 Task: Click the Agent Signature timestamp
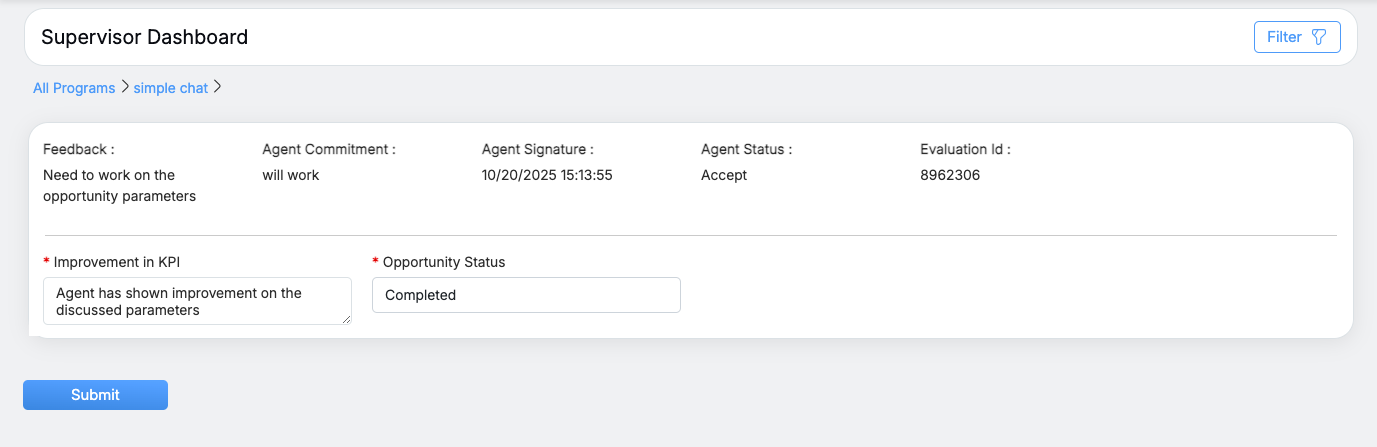tap(547, 175)
